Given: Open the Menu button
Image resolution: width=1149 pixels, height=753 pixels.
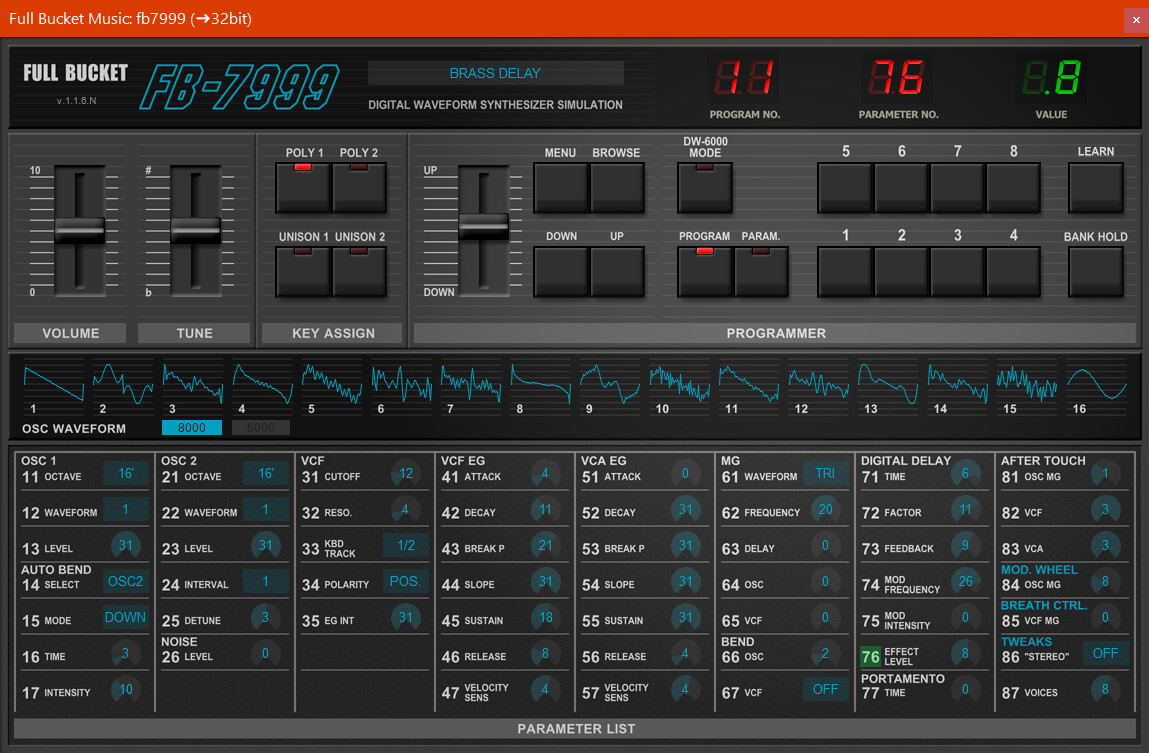Looking at the screenshot, I should coord(561,188).
